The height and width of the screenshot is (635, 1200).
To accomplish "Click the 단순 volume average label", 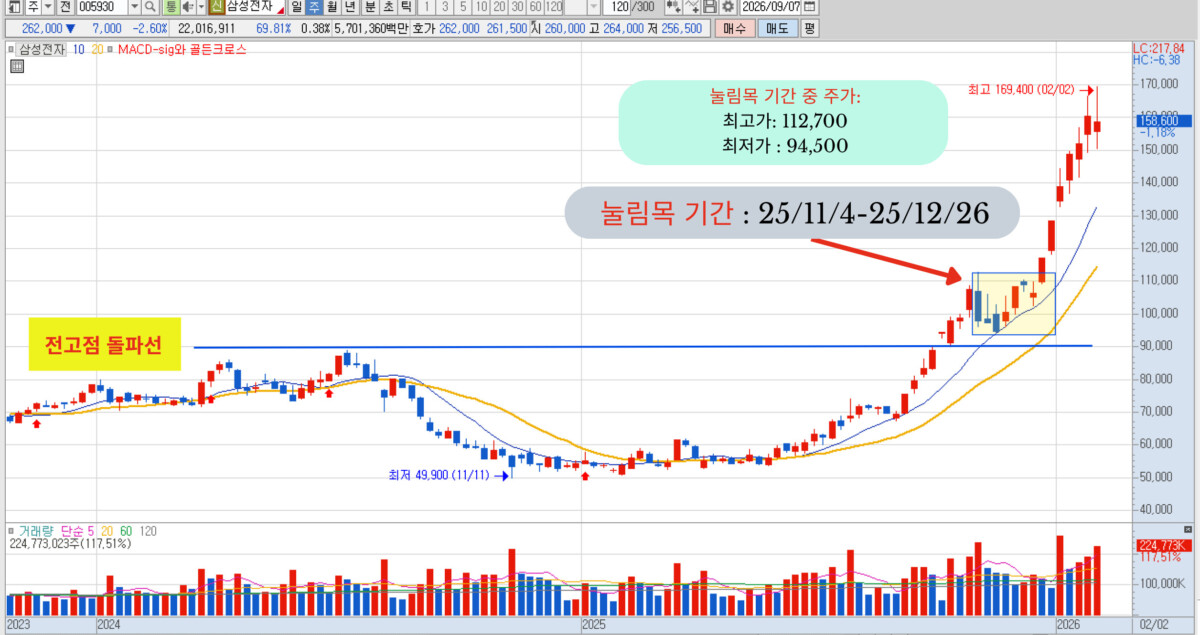I will tap(73, 529).
